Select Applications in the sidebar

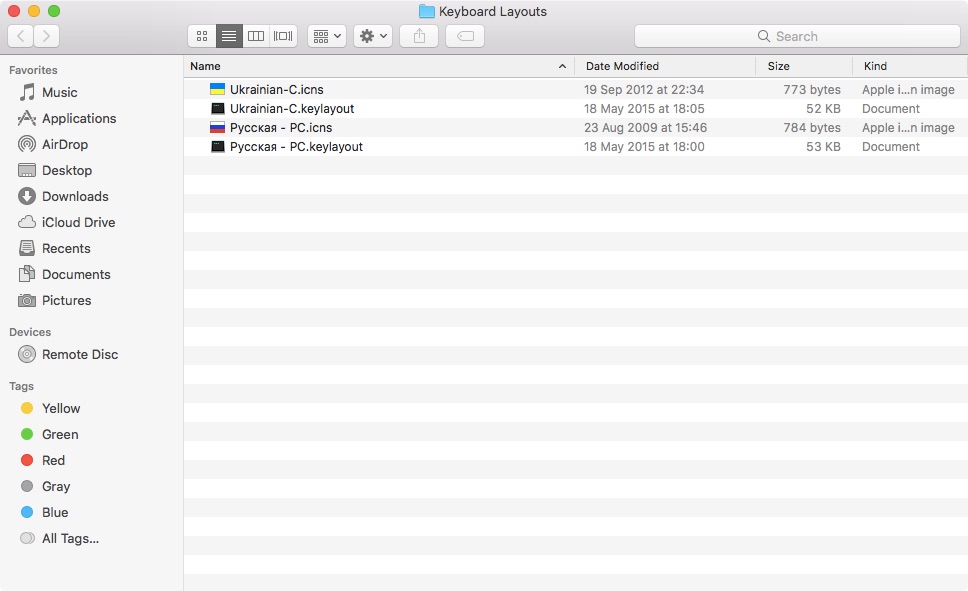(79, 118)
